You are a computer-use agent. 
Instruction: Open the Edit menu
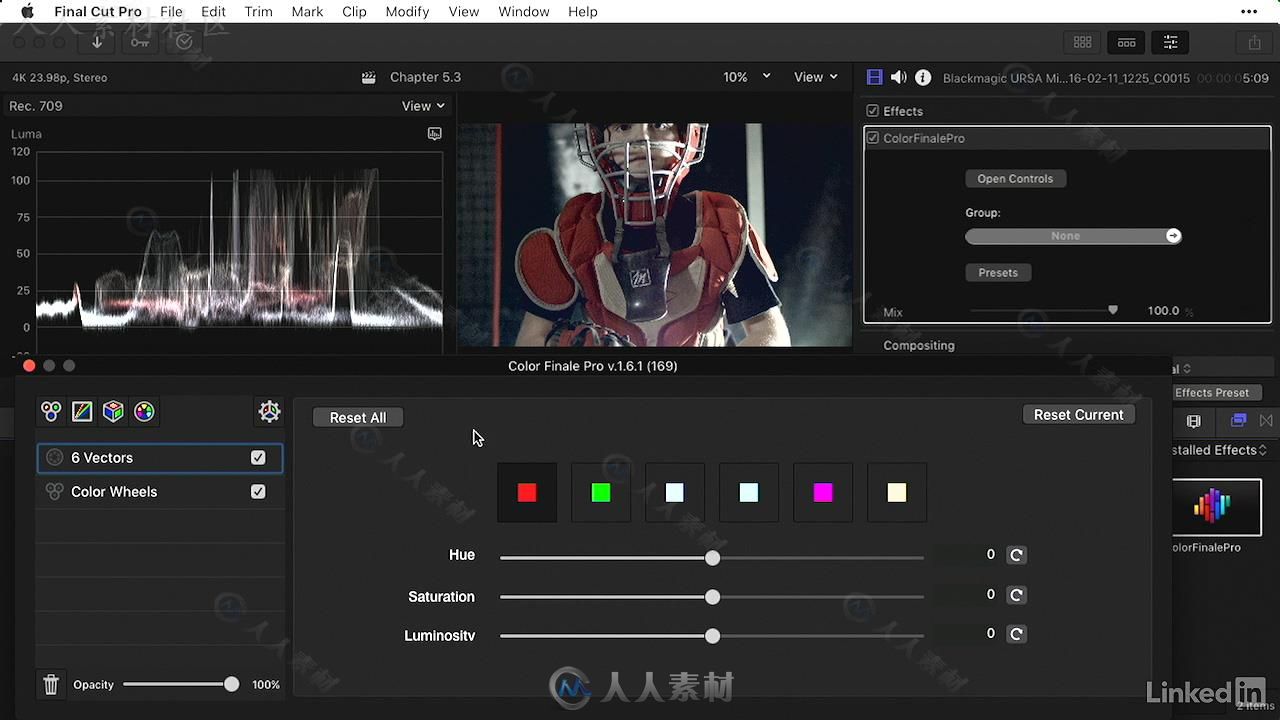(x=213, y=11)
